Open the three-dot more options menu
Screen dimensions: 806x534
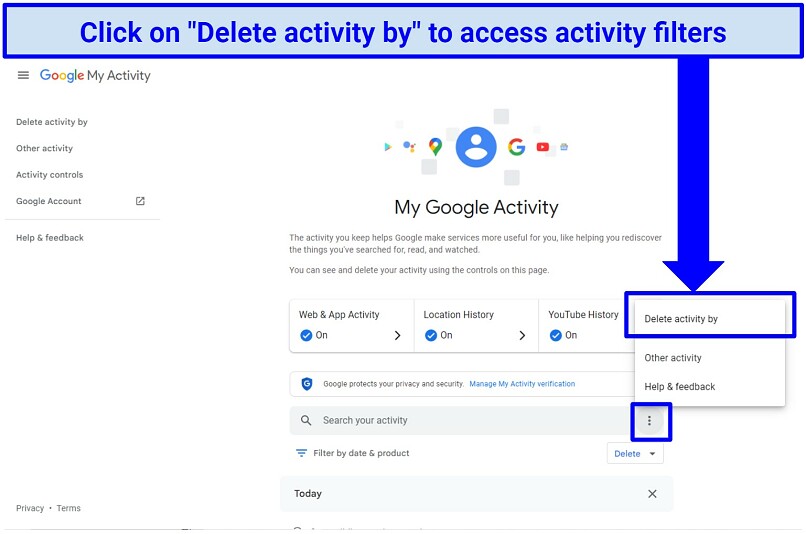point(650,421)
